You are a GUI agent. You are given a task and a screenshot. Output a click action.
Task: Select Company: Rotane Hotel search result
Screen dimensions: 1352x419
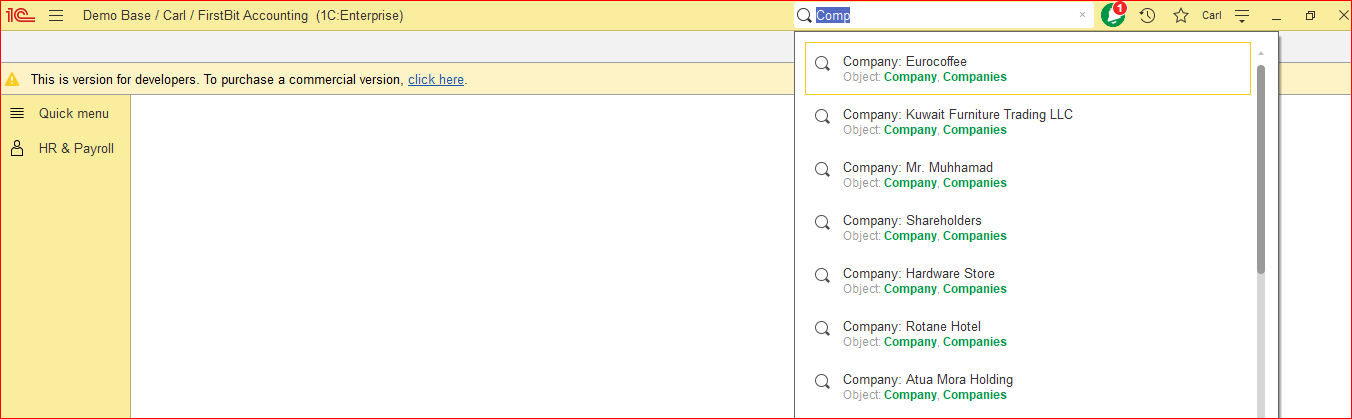point(1028,334)
